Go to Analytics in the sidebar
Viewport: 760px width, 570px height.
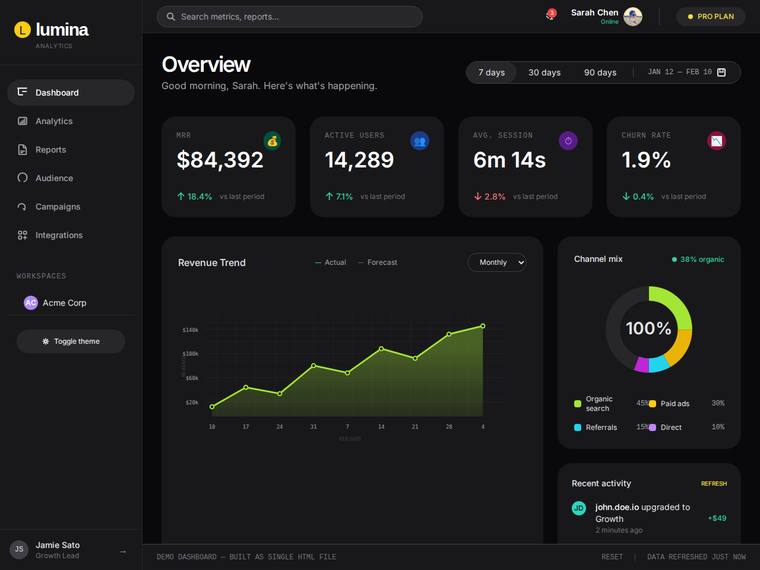click(71, 121)
